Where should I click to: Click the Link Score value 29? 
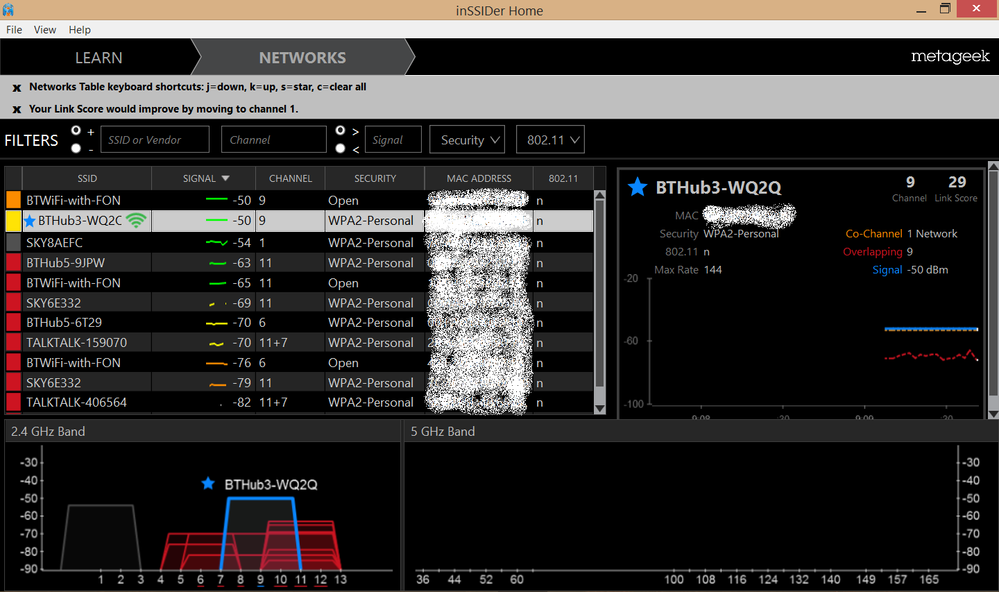[957, 182]
